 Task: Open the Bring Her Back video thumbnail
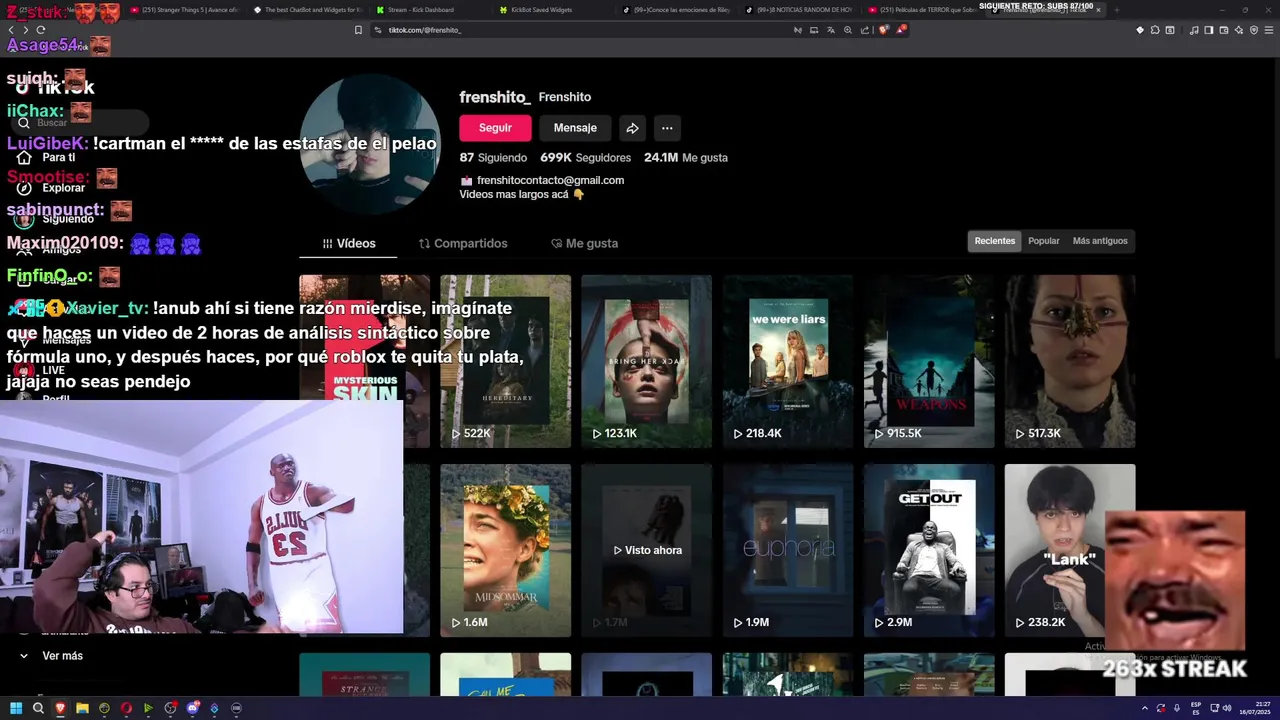pyautogui.click(x=646, y=361)
